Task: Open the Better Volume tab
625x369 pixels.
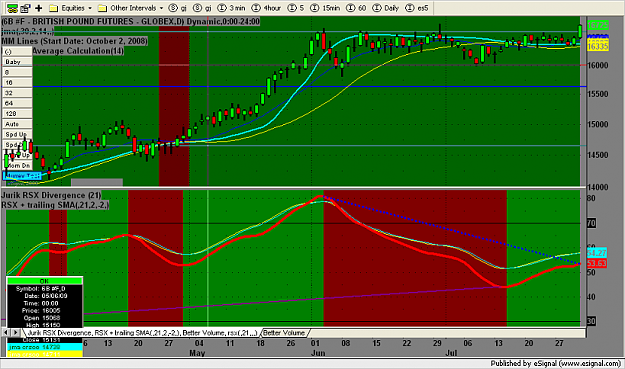Action: coord(284,333)
